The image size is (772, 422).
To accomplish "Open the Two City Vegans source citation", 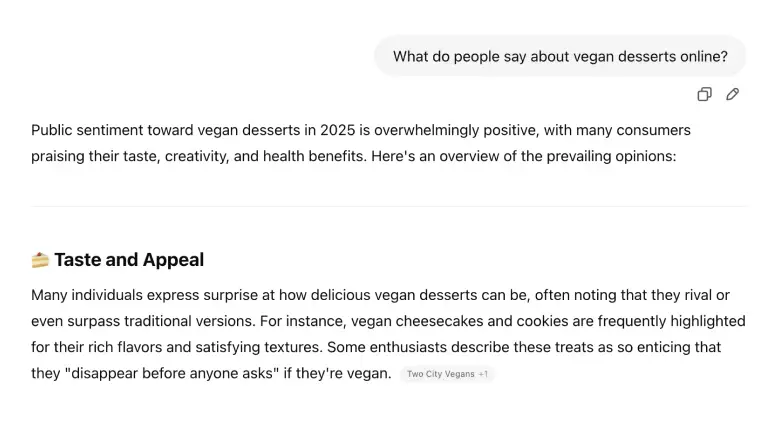I will coord(440,374).
